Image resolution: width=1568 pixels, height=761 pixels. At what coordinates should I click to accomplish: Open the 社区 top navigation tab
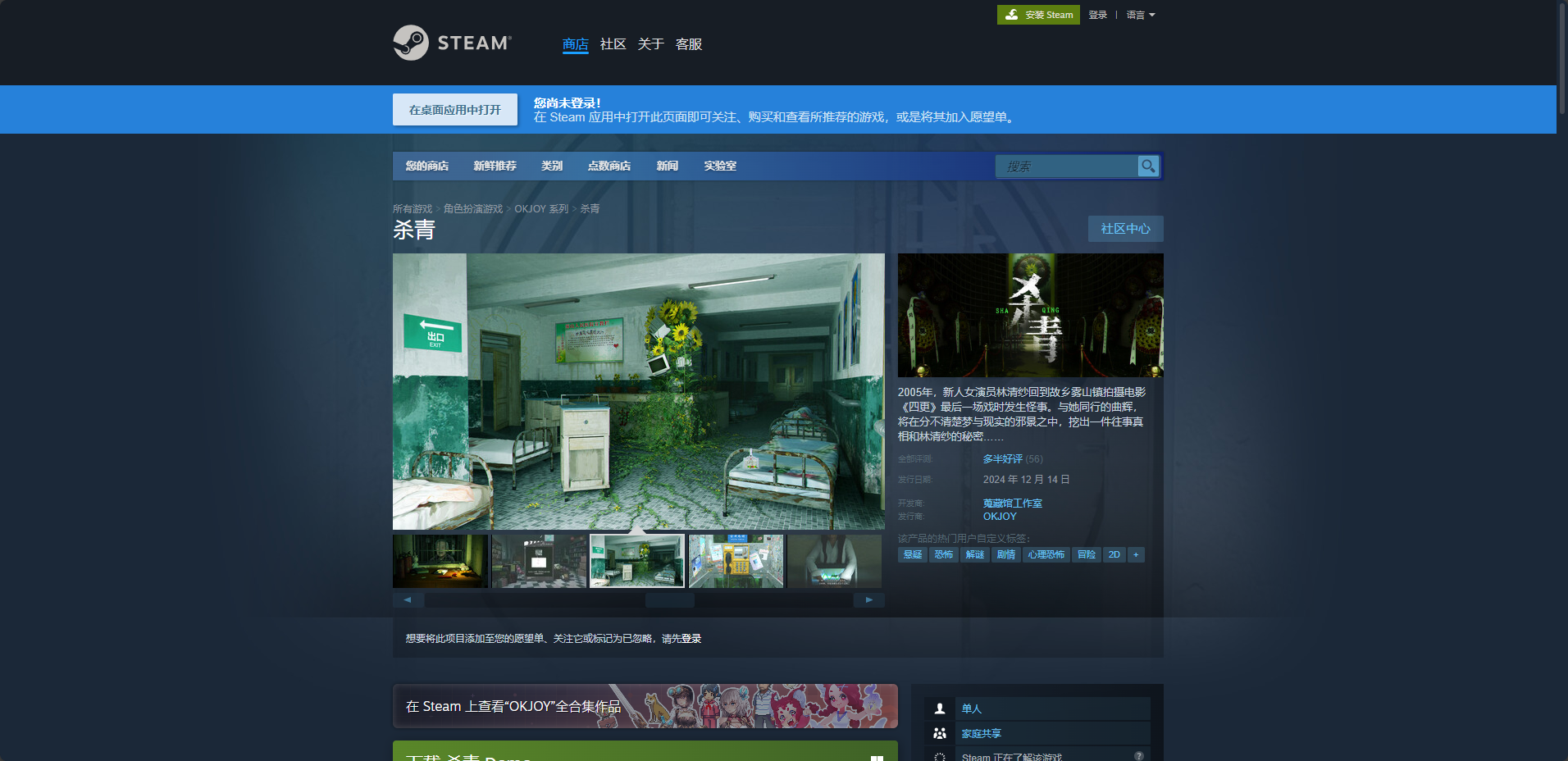point(613,44)
